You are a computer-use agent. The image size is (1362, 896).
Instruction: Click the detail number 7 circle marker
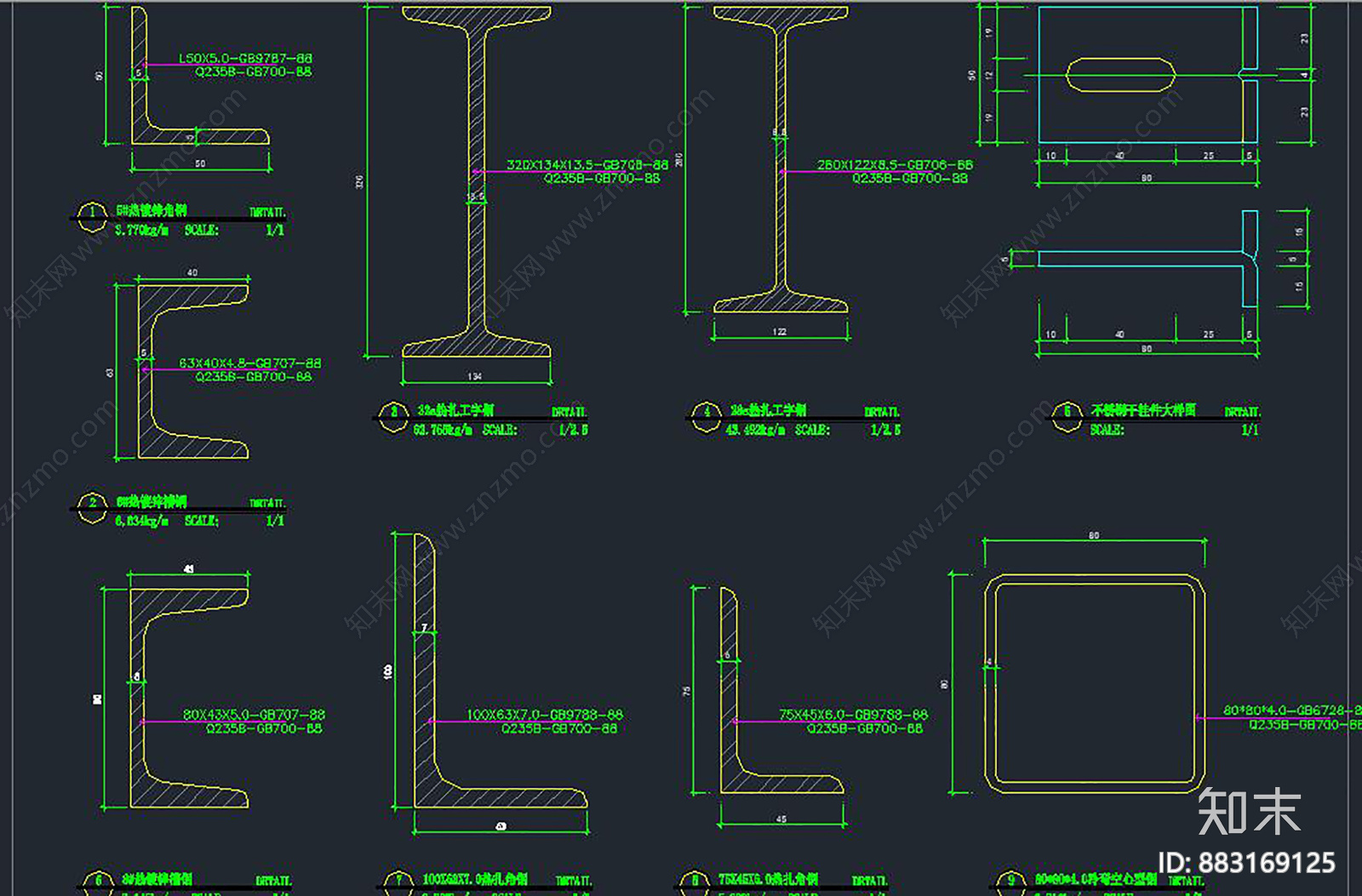398,883
